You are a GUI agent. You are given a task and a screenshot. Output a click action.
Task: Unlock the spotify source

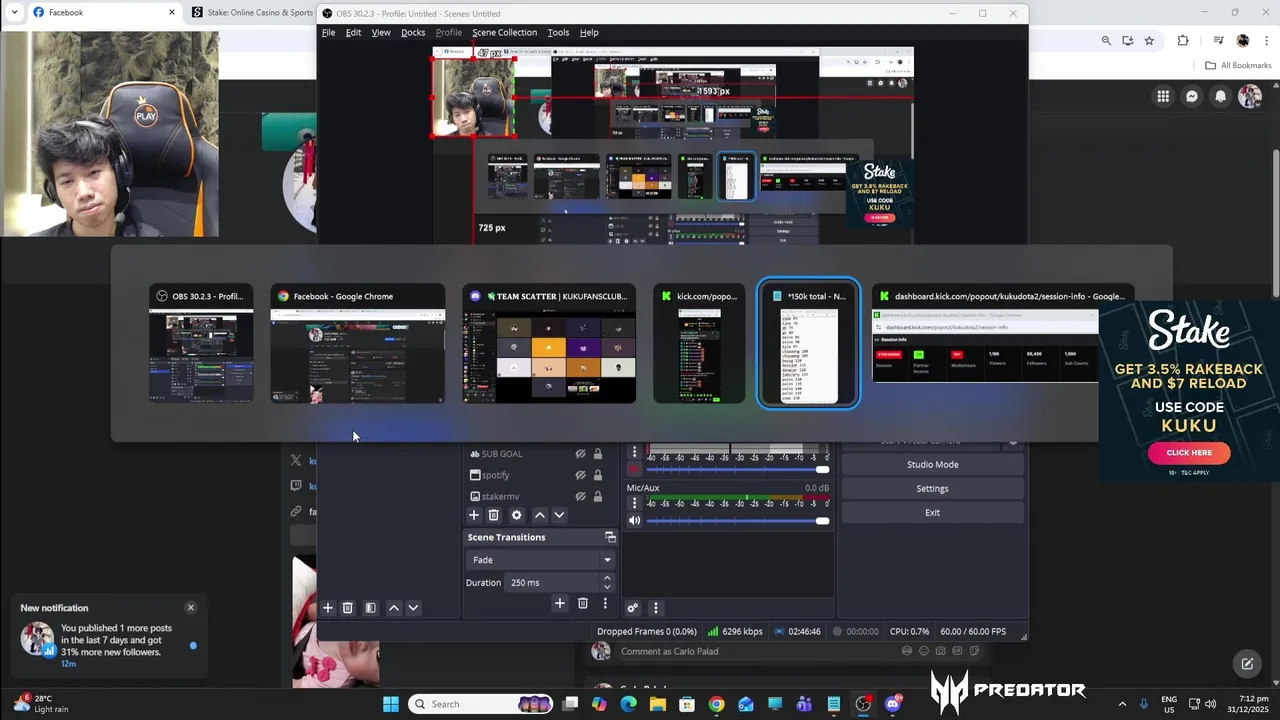tap(598, 475)
